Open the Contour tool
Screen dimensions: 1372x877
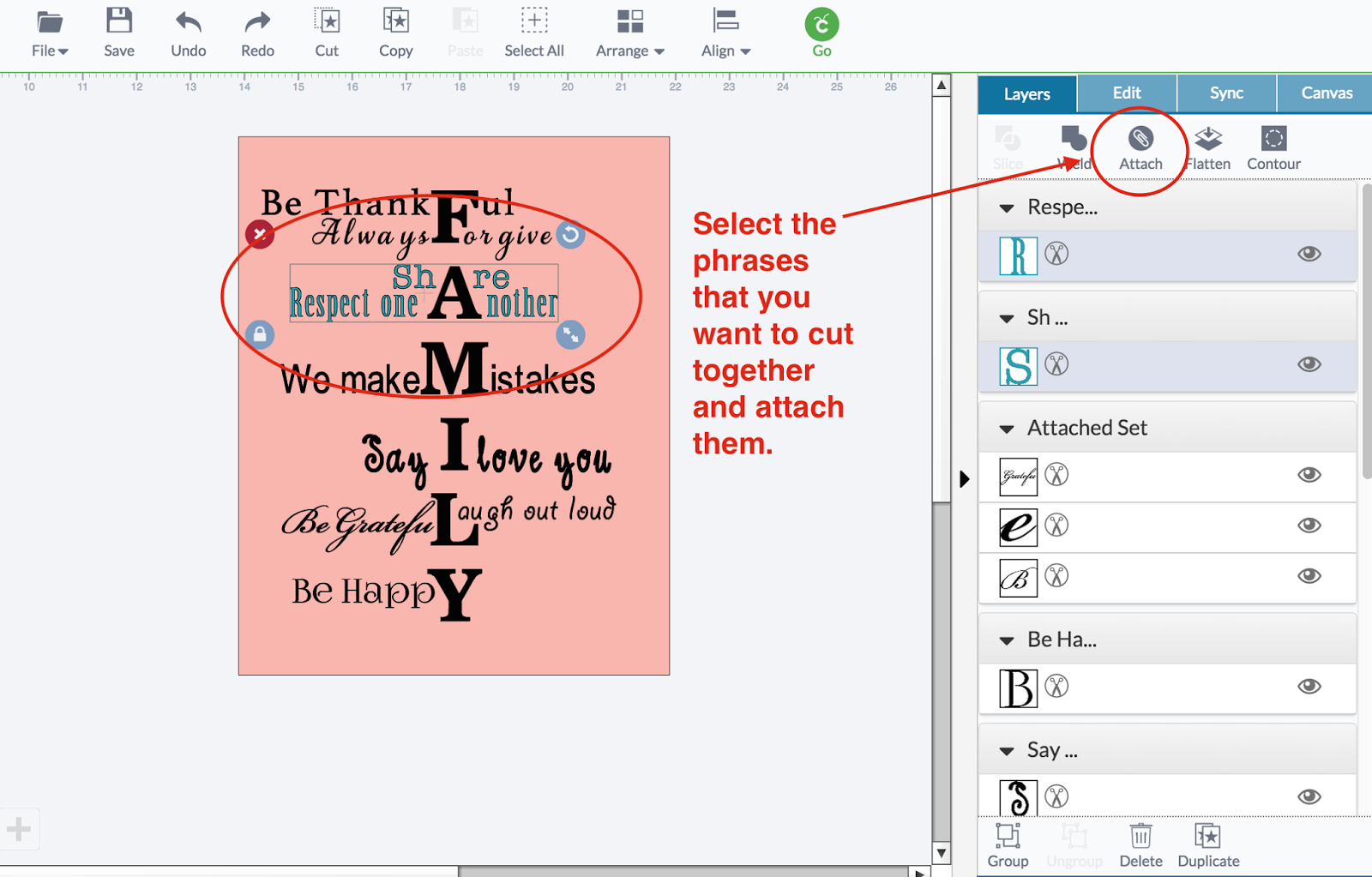1273,148
